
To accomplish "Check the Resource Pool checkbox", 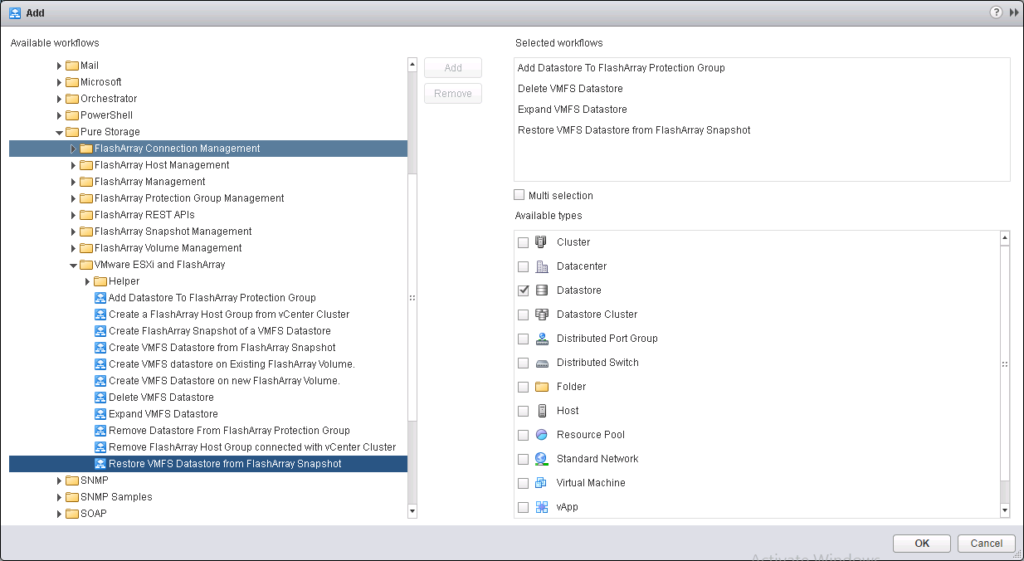I will [523, 435].
